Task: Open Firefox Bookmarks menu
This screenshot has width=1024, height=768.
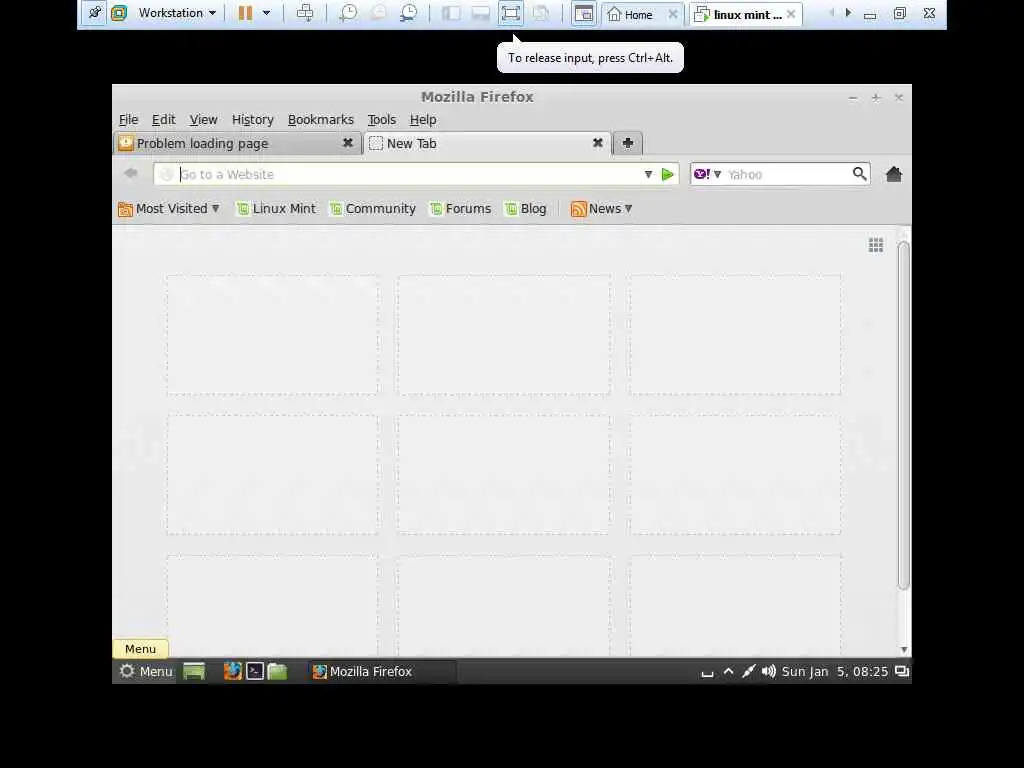Action: click(x=321, y=120)
